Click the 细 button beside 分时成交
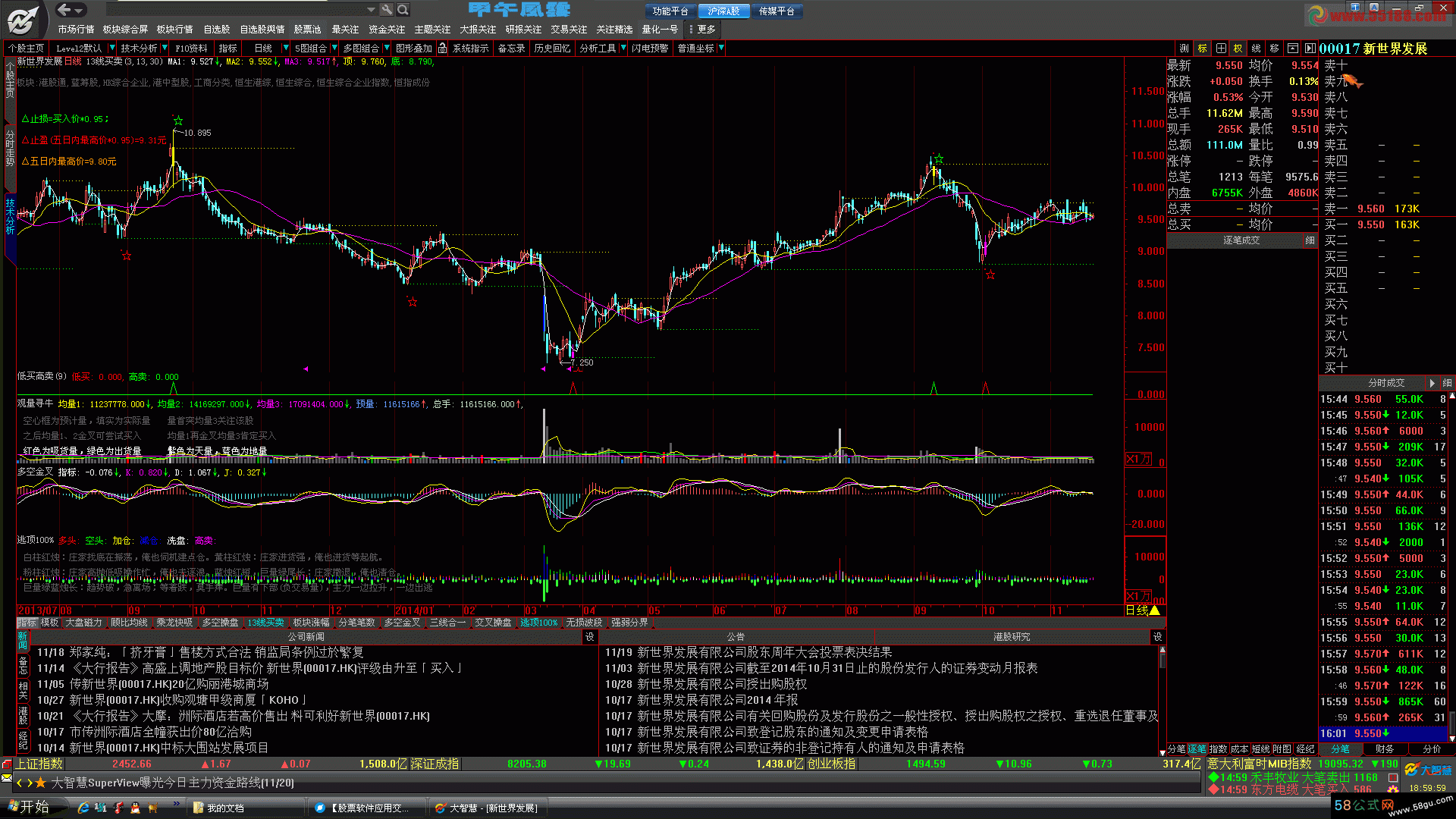This screenshot has height=819, width=1456. (x=1446, y=383)
